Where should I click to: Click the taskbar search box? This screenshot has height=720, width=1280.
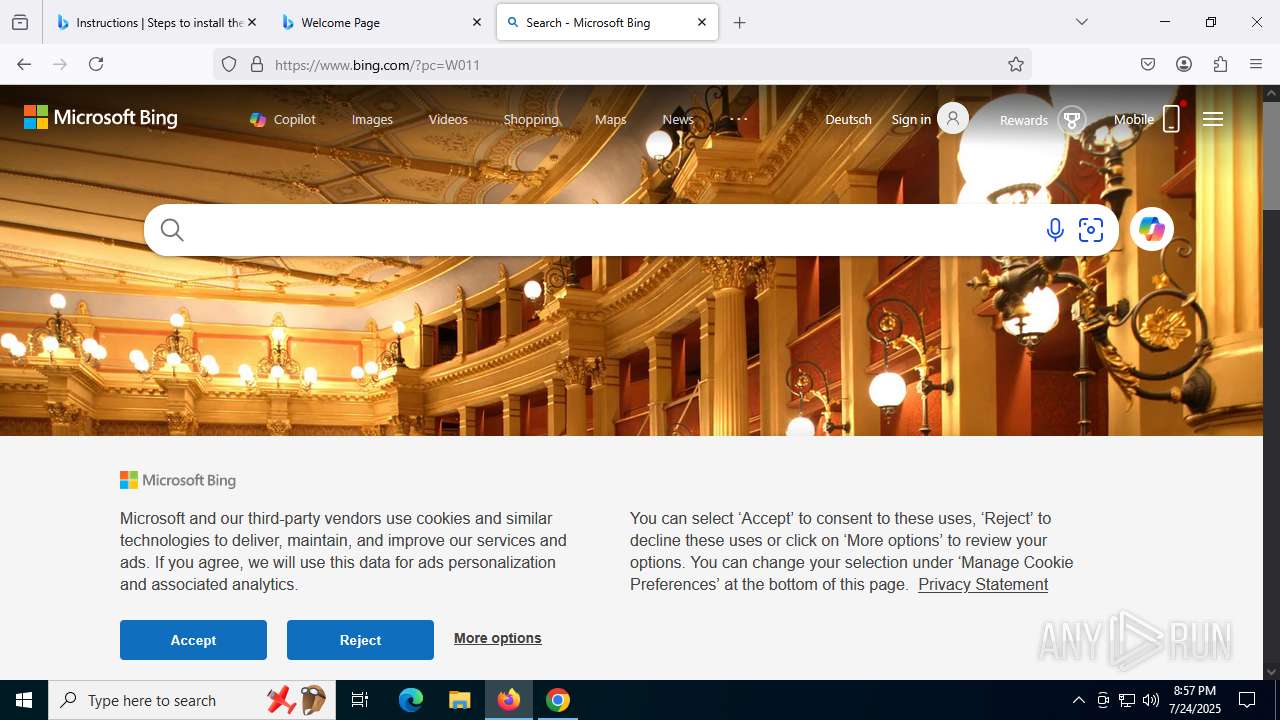tap(190, 700)
